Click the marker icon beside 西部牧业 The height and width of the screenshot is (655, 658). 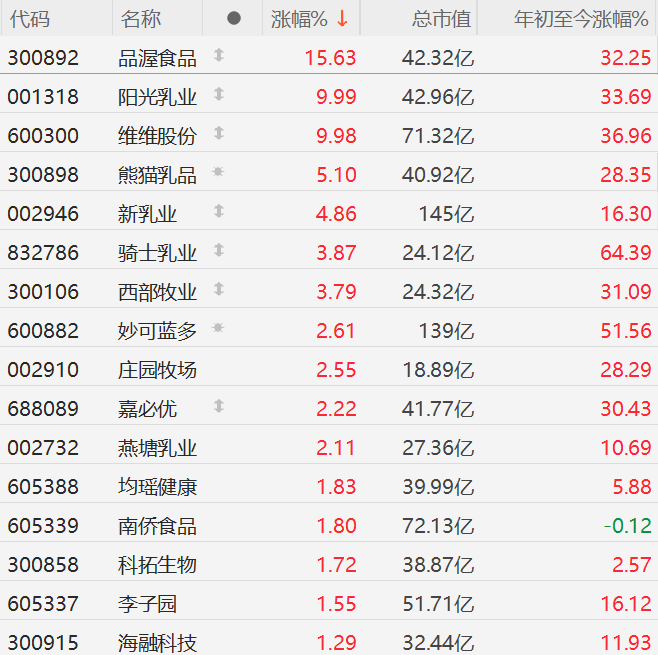219,289
